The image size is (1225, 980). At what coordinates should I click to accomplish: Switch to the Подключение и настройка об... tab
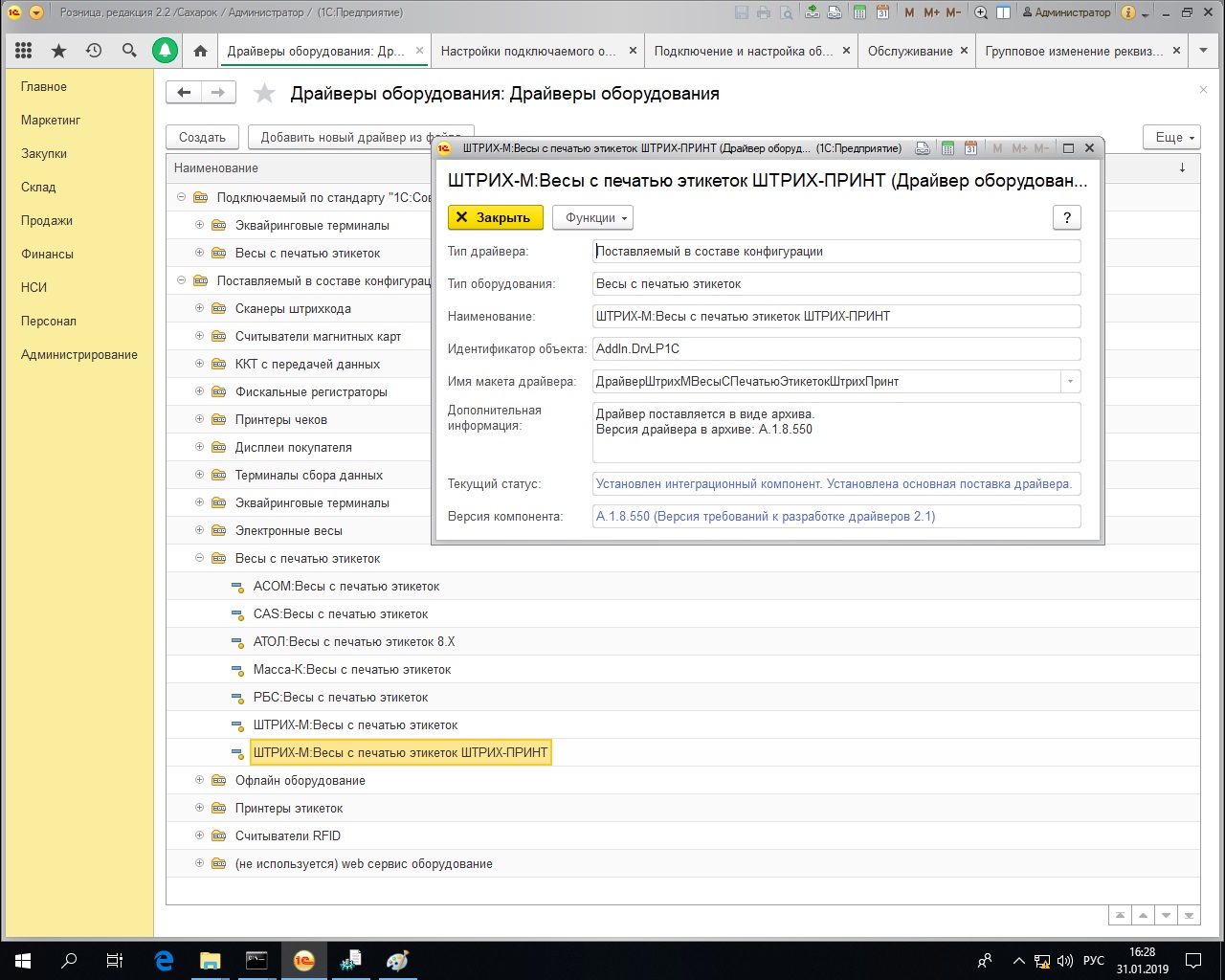[744, 51]
